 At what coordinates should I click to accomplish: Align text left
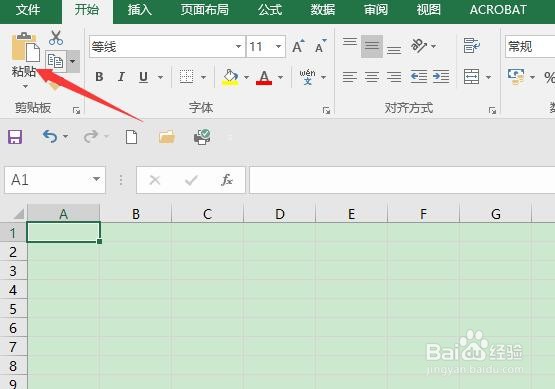tap(350, 77)
